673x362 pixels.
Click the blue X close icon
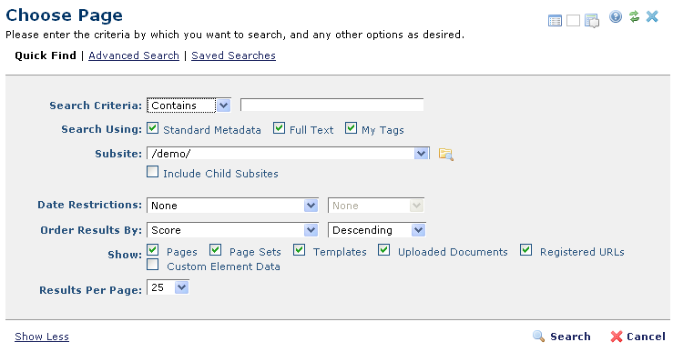point(652,17)
